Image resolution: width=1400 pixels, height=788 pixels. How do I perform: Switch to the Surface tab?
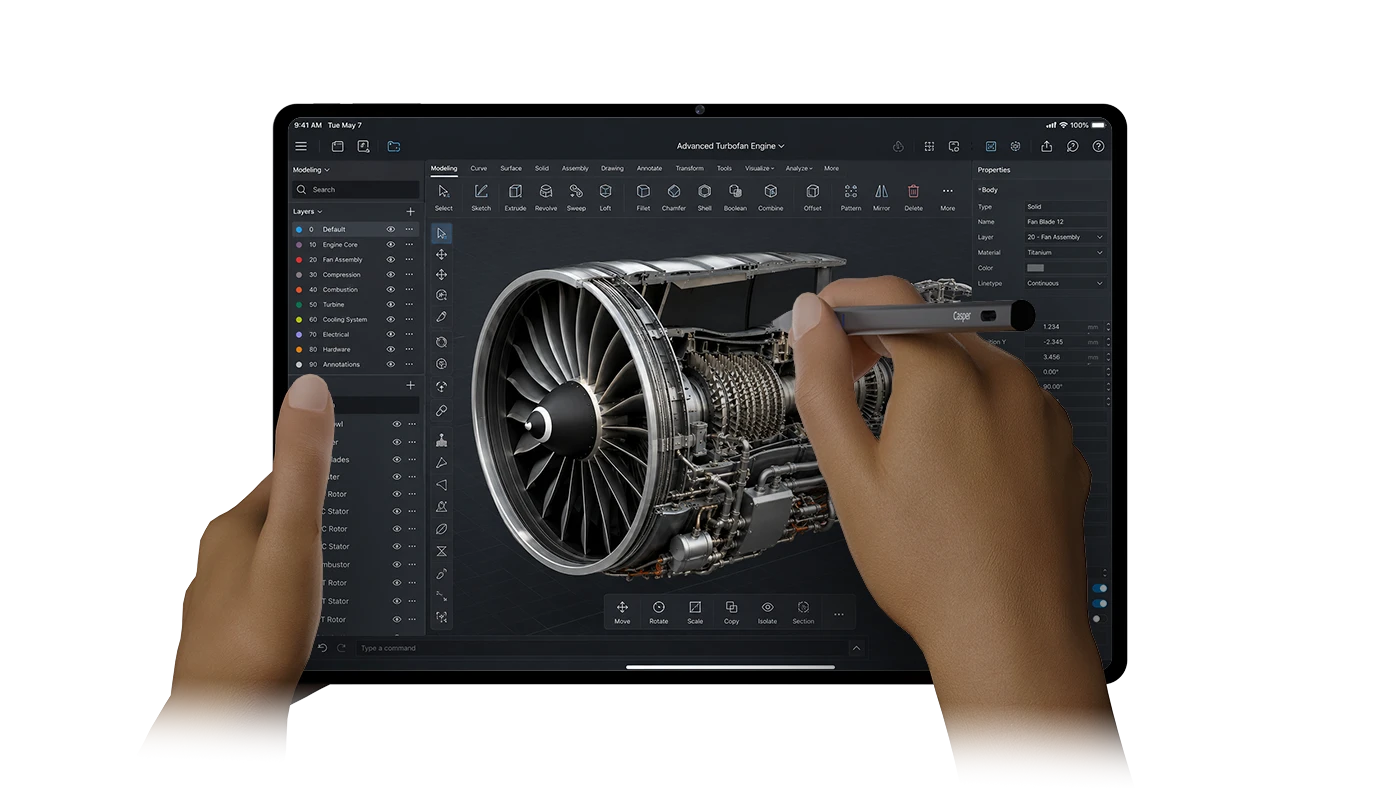511,168
